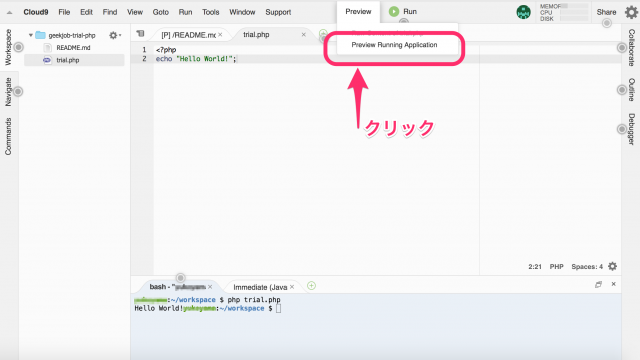Click the echo "Hello World!" code line
The width and height of the screenshot is (640, 360).
click(x=196, y=59)
